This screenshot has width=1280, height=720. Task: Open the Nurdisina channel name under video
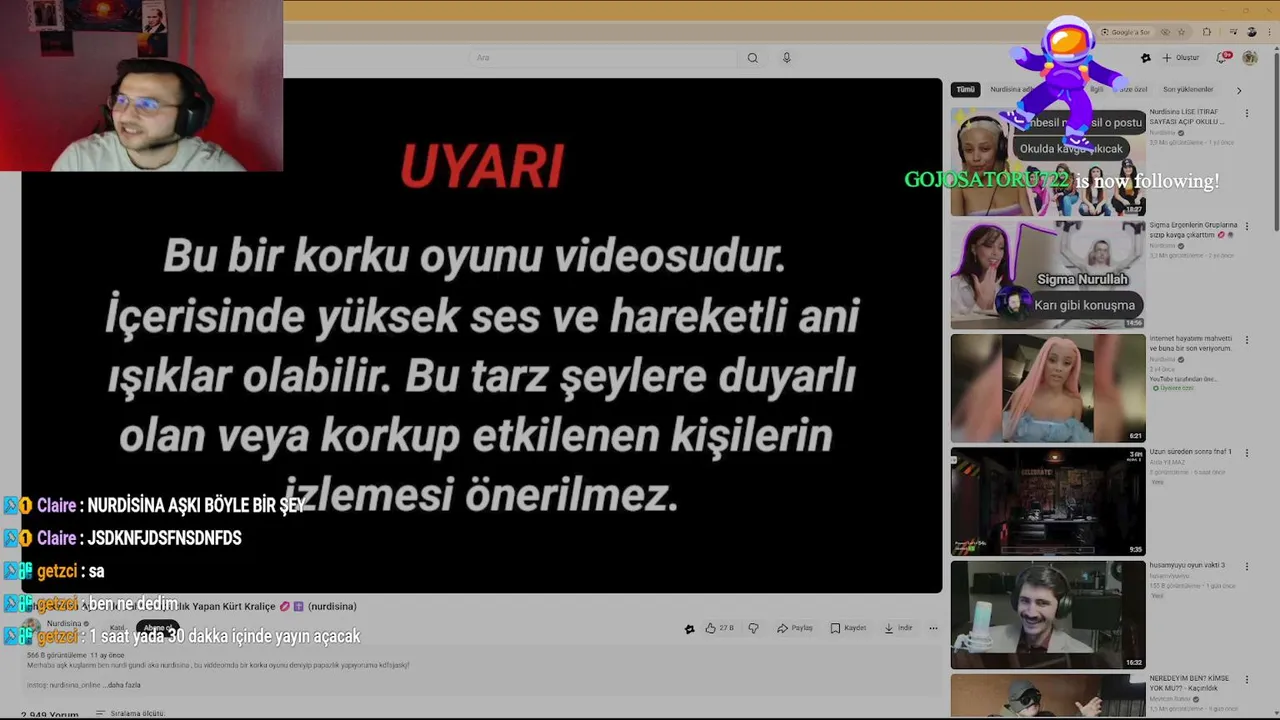[x=65, y=623]
